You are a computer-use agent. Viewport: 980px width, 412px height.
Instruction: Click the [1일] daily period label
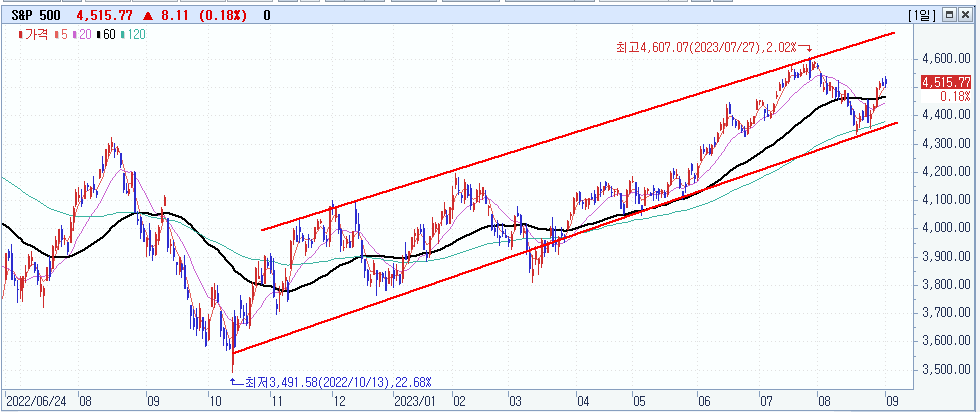(921, 15)
